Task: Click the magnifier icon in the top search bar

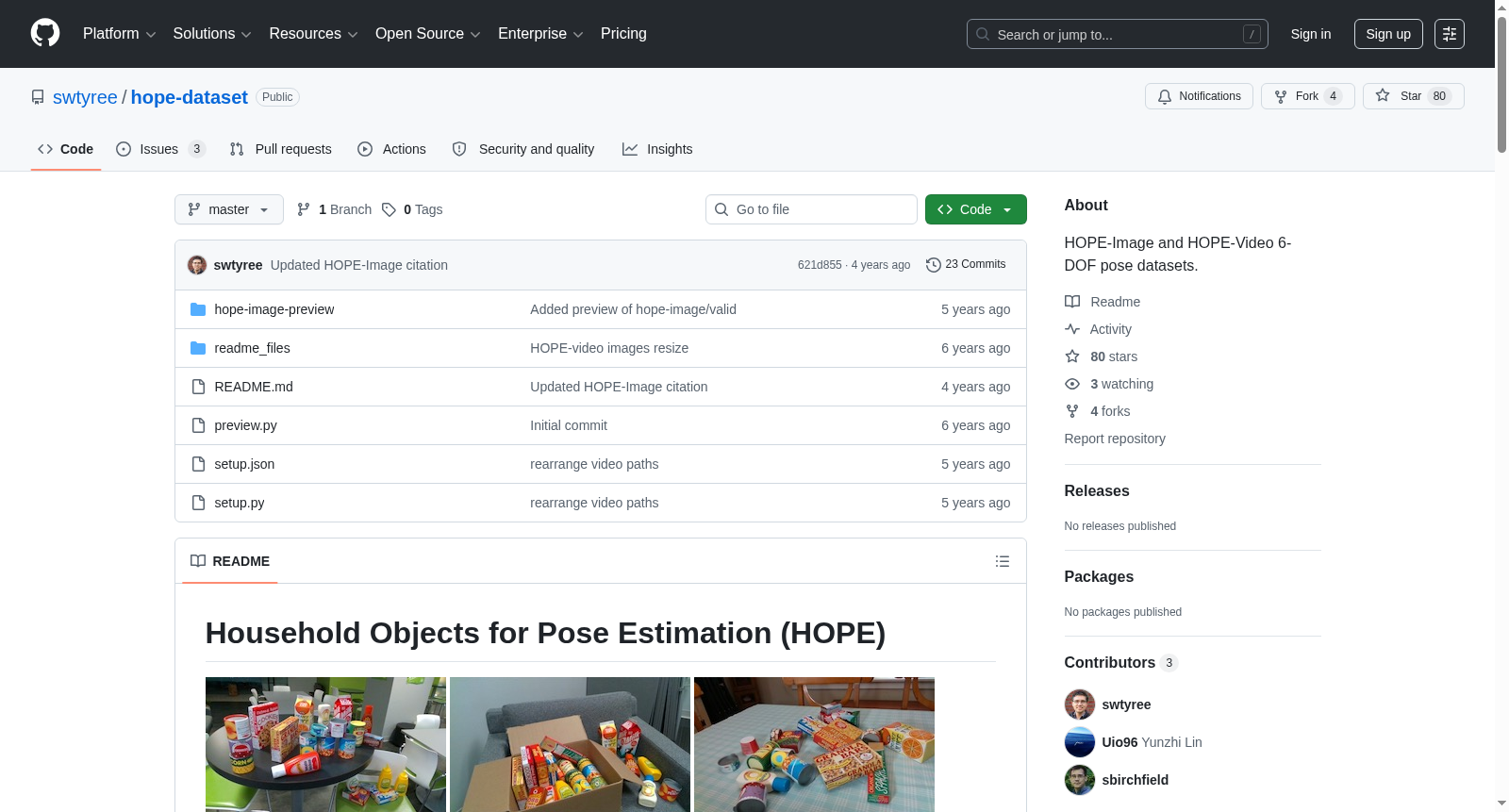Action: [983, 34]
